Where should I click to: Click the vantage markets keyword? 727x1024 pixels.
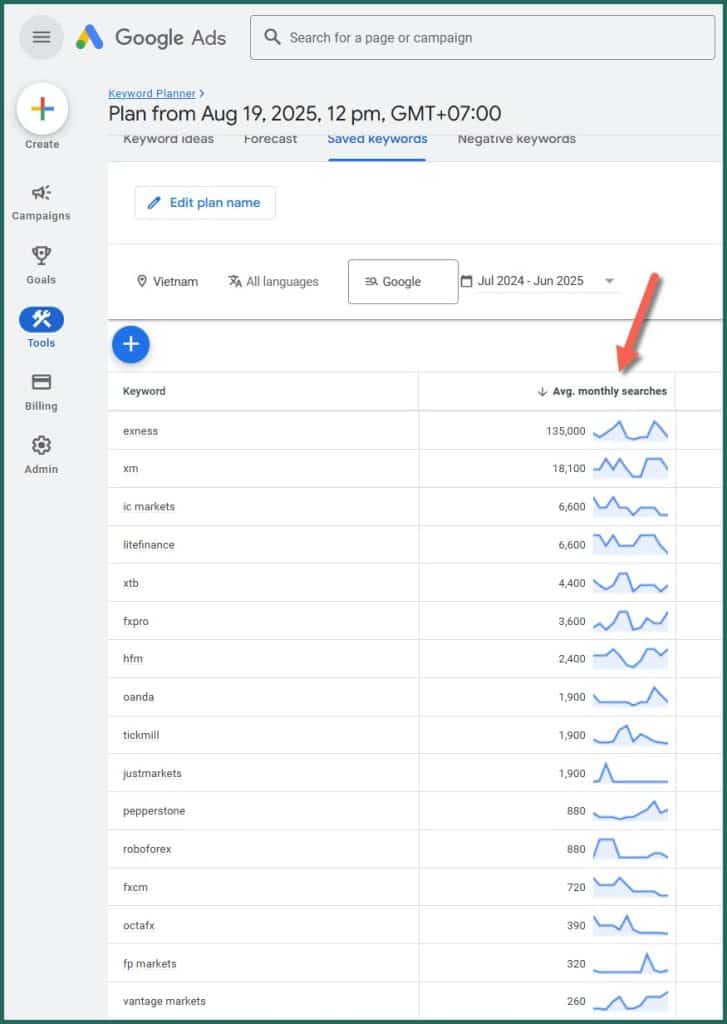click(x=164, y=1001)
